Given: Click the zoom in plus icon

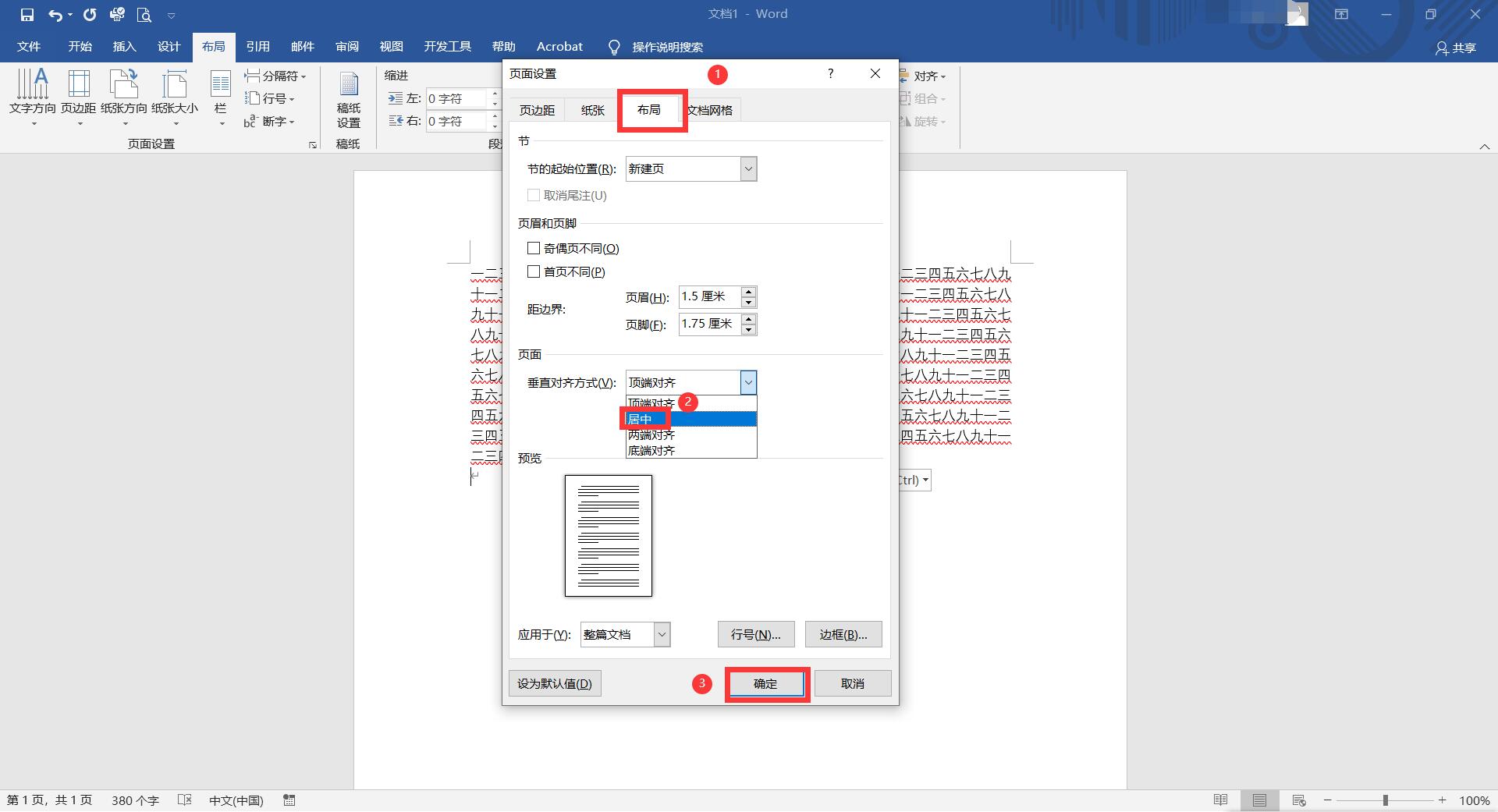Looking at the screenshot, I should point(1443,800).
